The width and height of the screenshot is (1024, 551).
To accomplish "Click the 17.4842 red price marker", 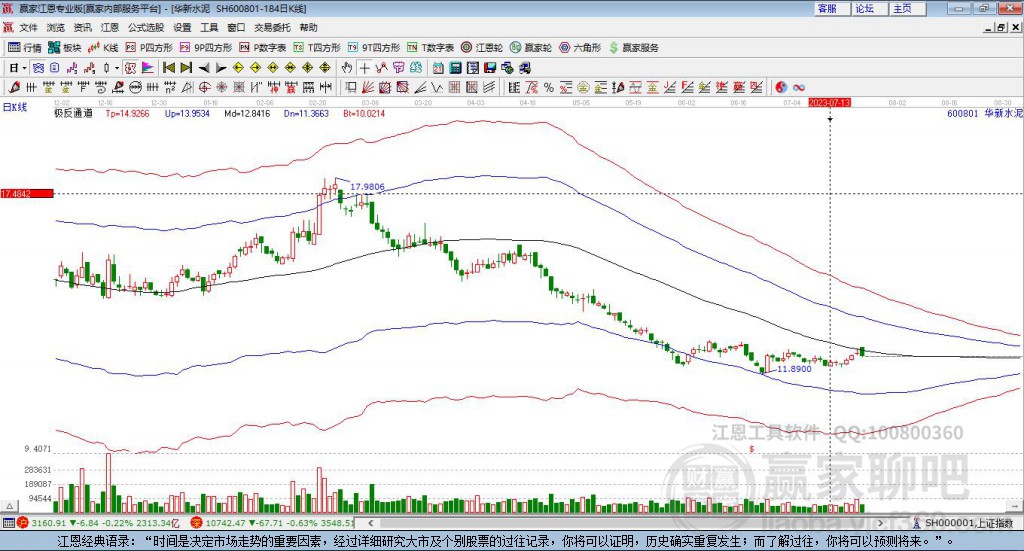I will tap(27, 194).
